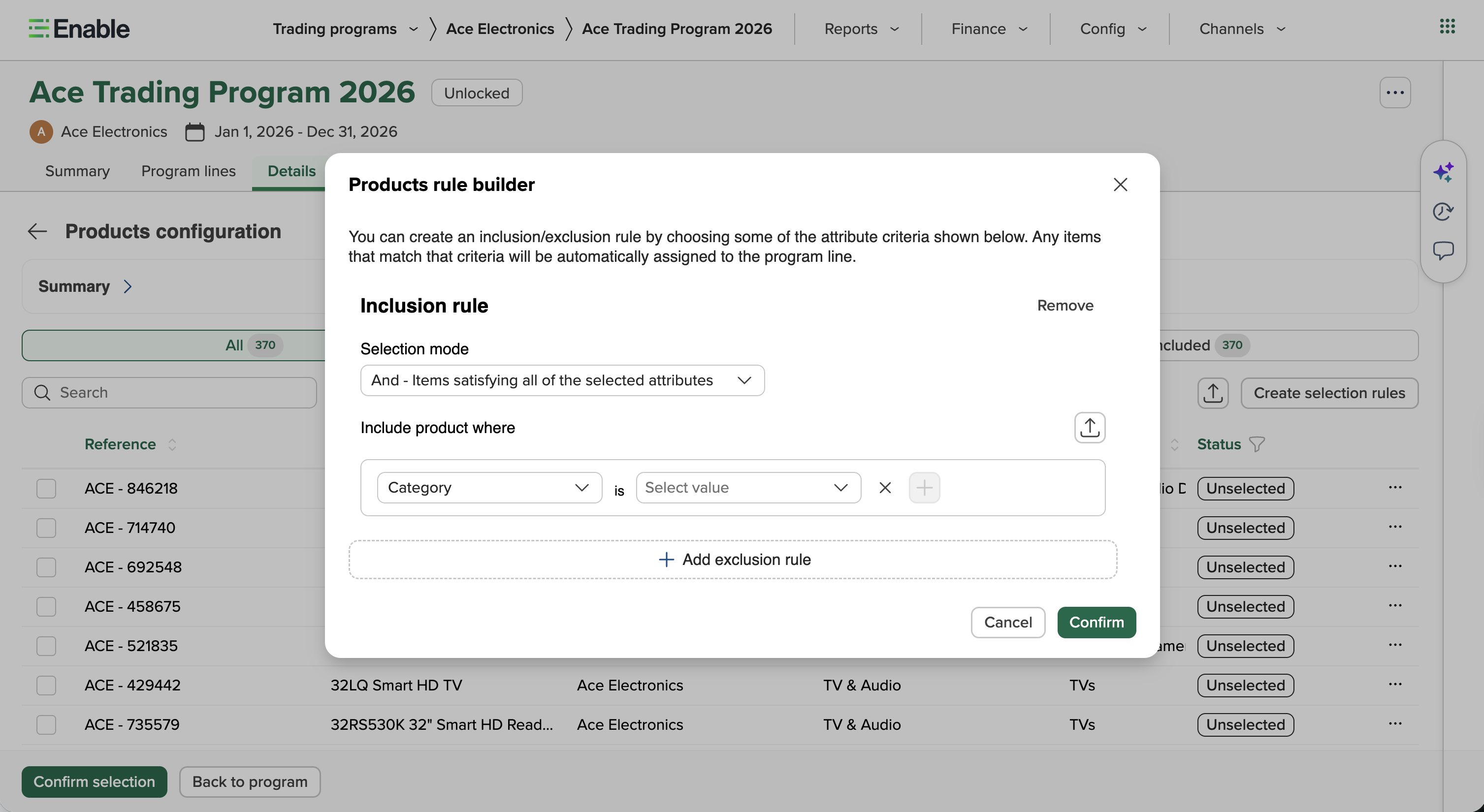The image size is (1484, 812).
Task: Open the activity history clock icon
Action: [1443, 211]
